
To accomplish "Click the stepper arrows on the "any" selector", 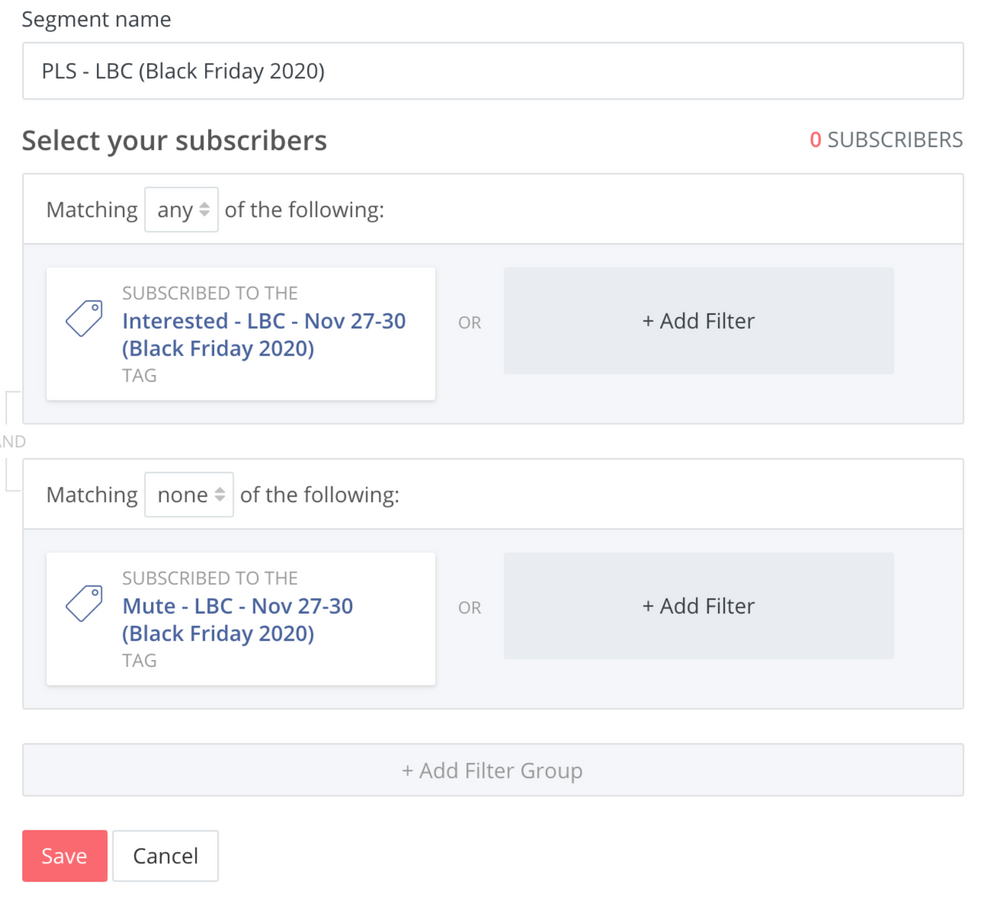I will [204, 209].
